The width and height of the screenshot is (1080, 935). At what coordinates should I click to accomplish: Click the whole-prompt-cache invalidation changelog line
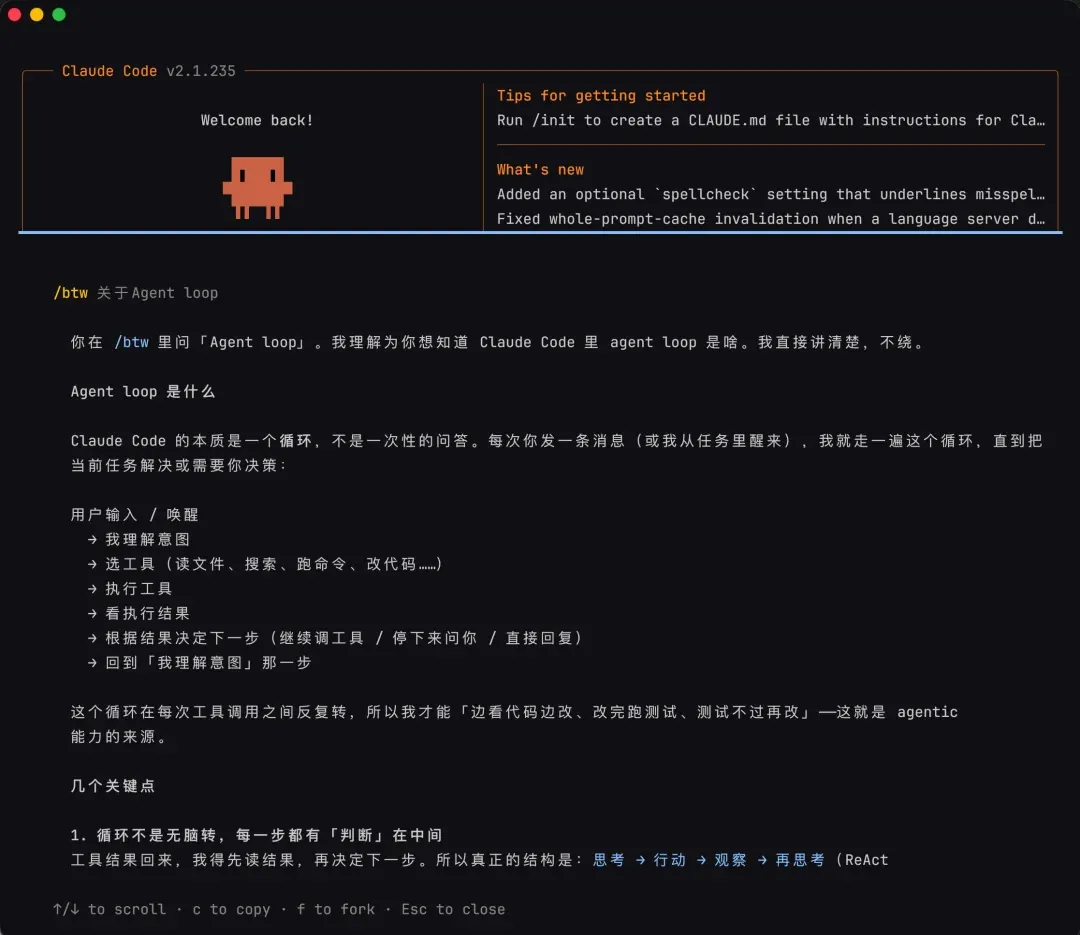tap(771, 219)
